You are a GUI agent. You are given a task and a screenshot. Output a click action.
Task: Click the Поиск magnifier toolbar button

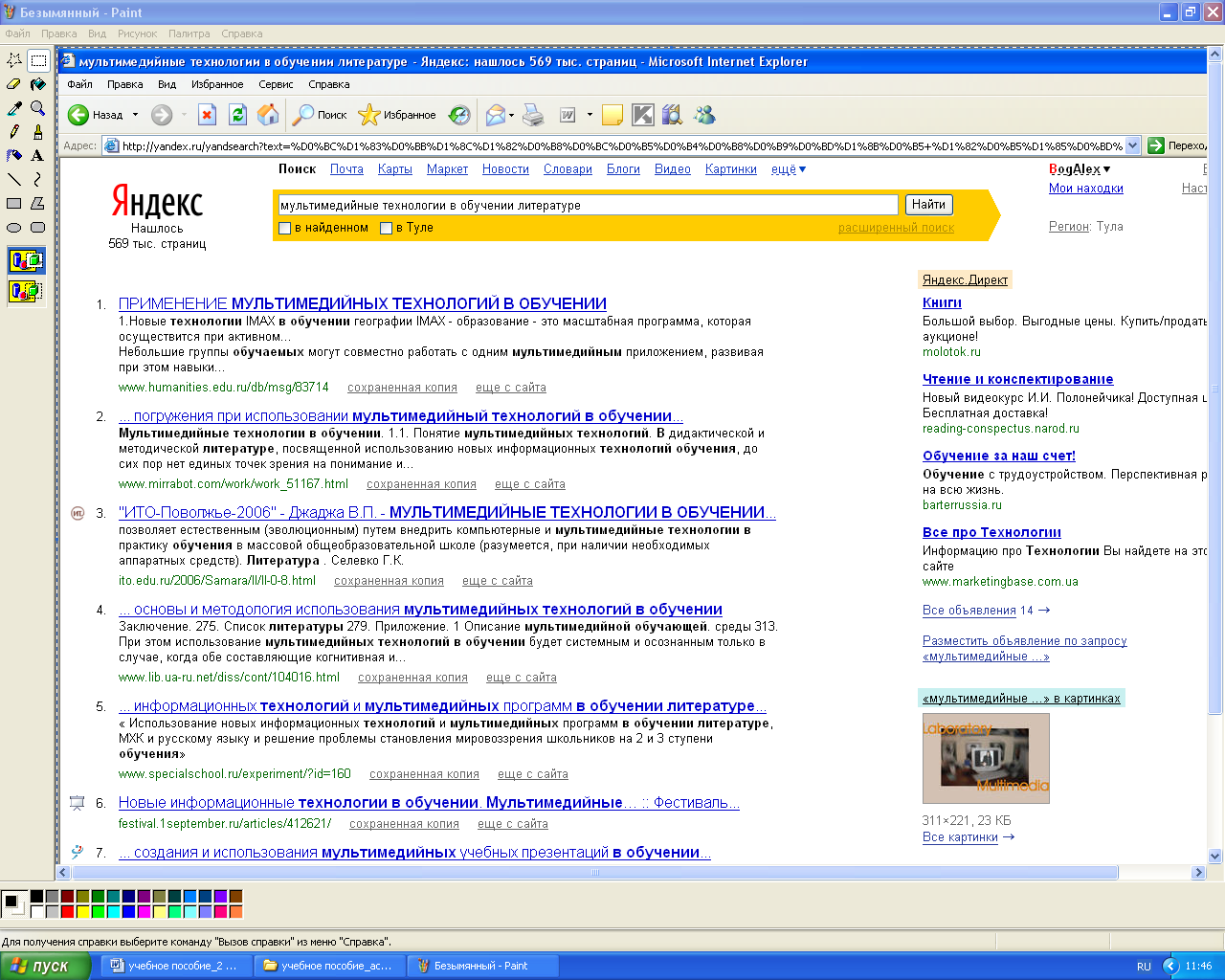(x=321, y=115)
